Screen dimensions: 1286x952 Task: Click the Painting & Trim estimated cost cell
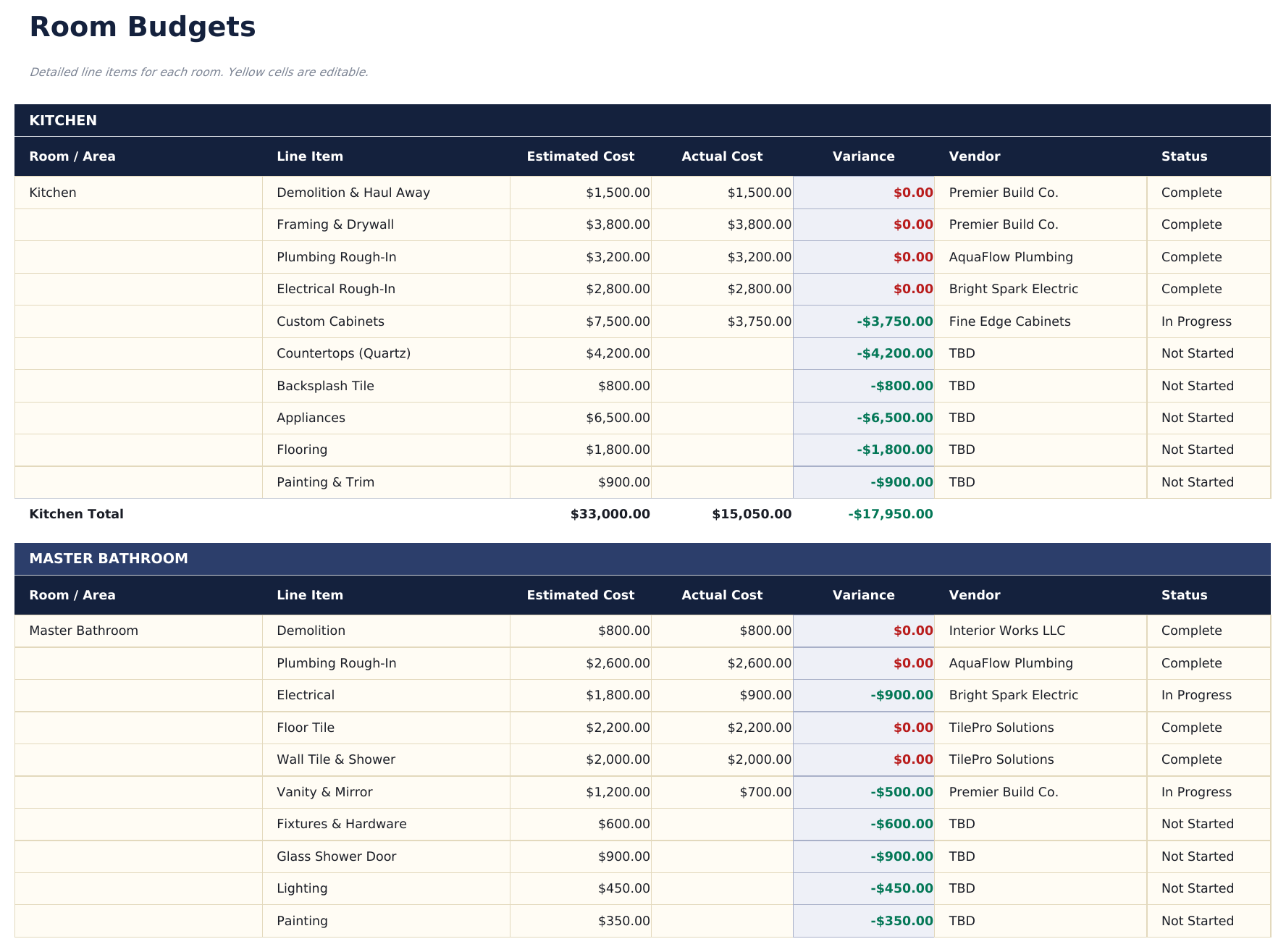tap(580, 482)
